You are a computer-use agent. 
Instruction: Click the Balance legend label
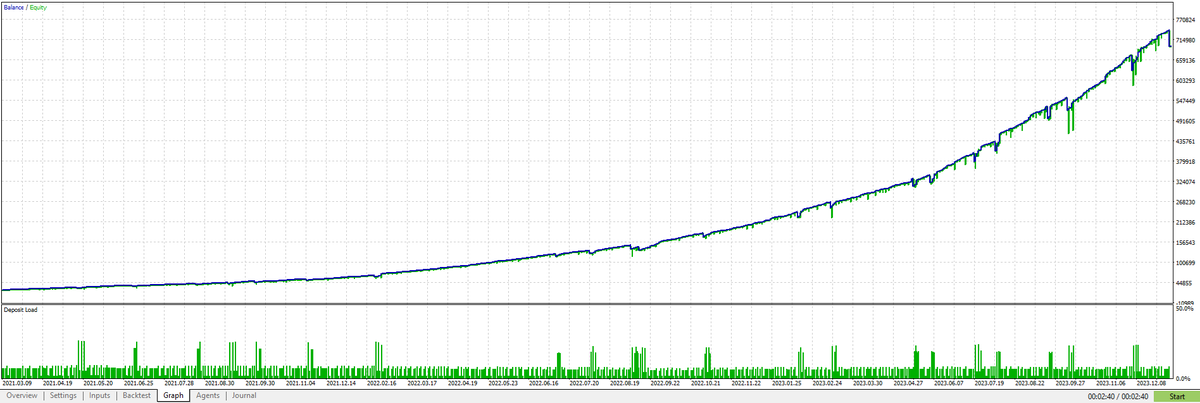(13, 7)
